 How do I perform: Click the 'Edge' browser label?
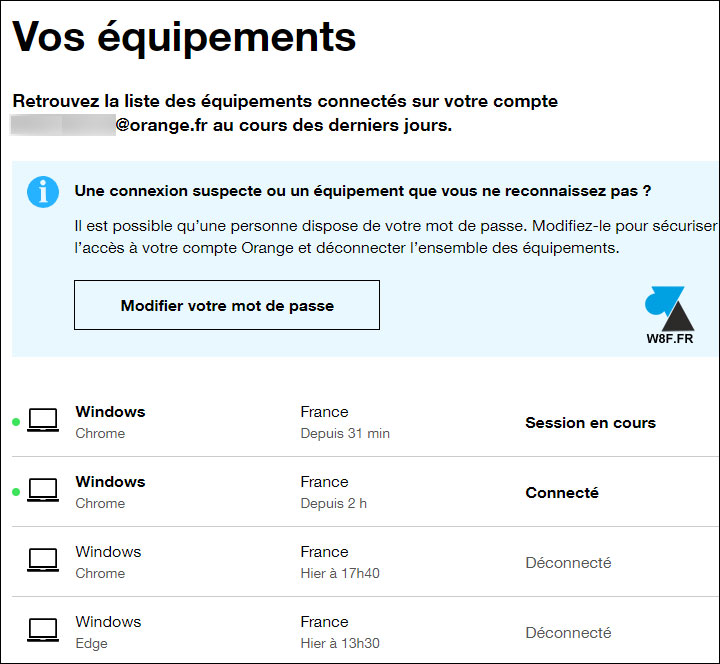click(x=91, y=643)
